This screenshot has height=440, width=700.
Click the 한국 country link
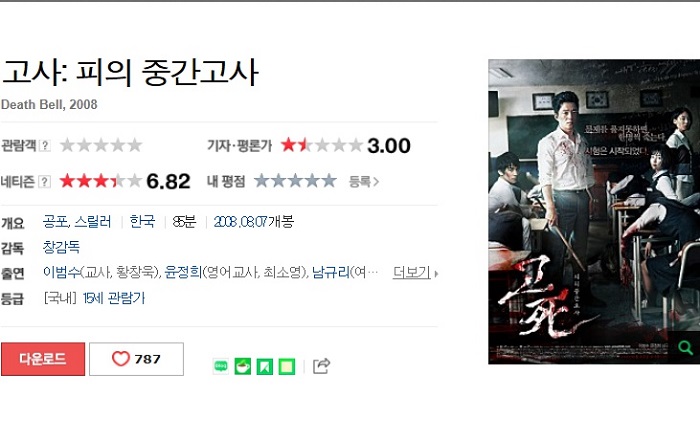point(142,221)
